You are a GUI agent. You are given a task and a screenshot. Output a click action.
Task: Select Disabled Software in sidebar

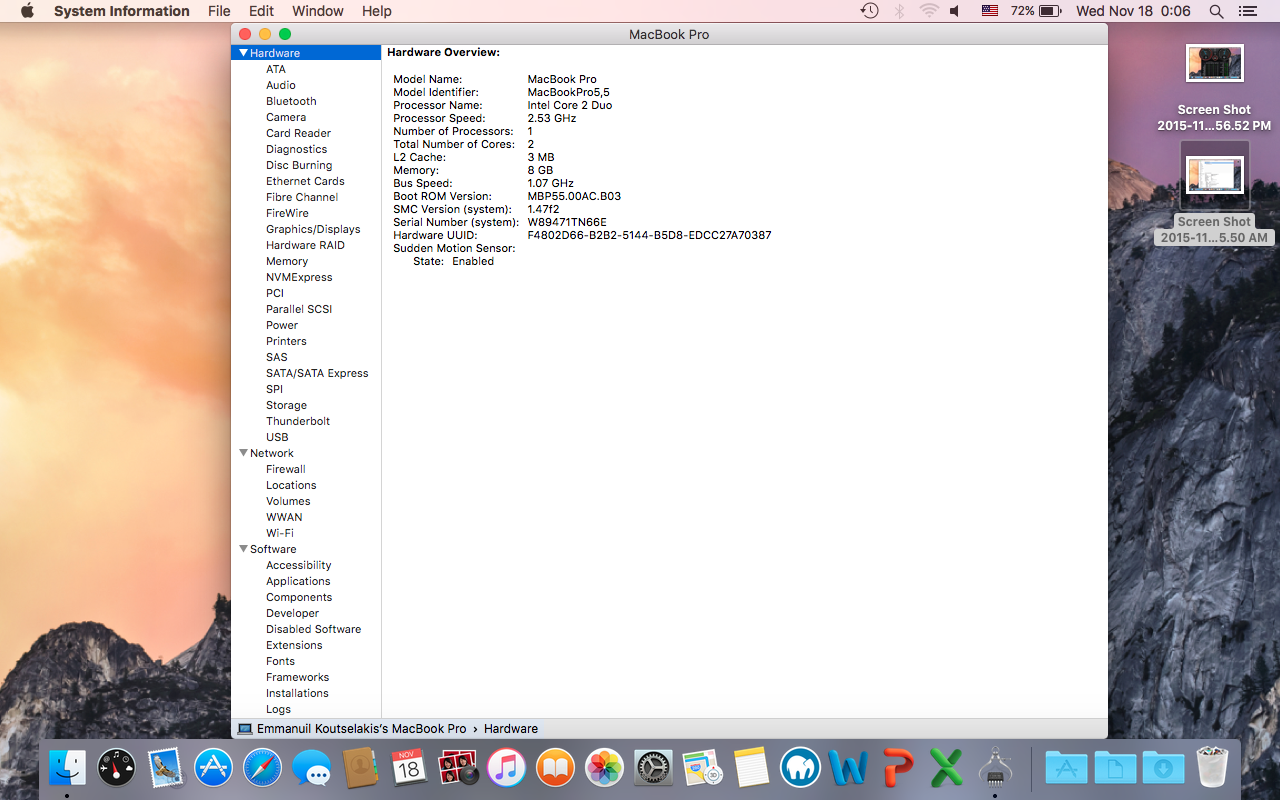point(313,629)
